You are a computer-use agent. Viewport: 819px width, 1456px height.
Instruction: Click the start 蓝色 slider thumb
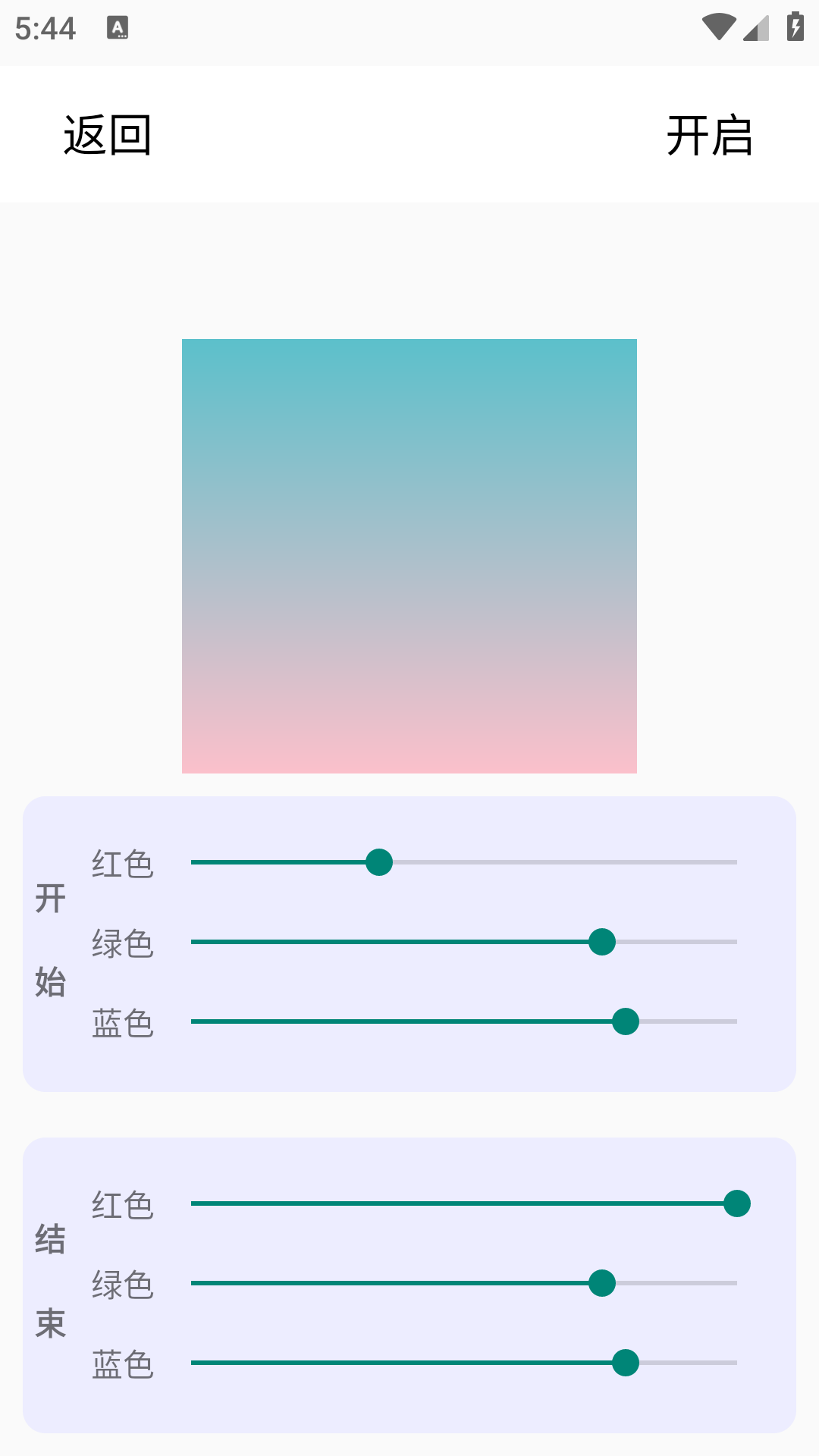(x=626, y=1021)
